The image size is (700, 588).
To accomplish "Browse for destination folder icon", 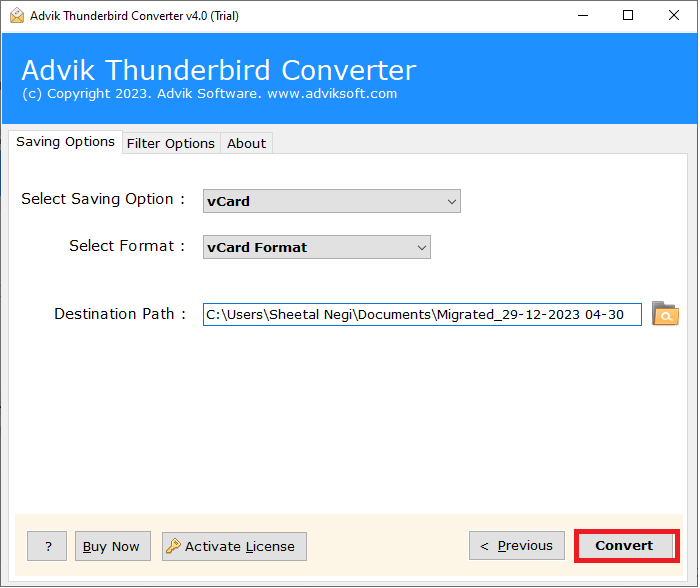I will (x=665, y=314).
